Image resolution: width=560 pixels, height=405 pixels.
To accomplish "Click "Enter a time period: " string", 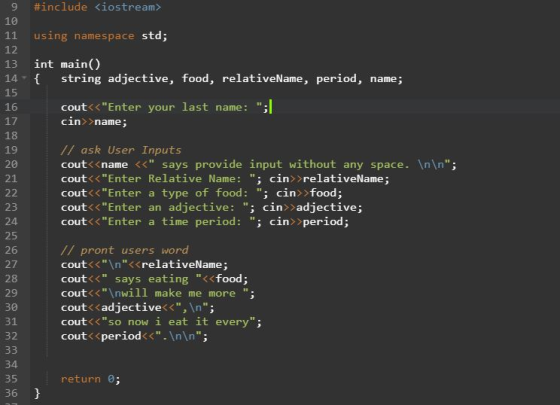I will click(179, 221).
